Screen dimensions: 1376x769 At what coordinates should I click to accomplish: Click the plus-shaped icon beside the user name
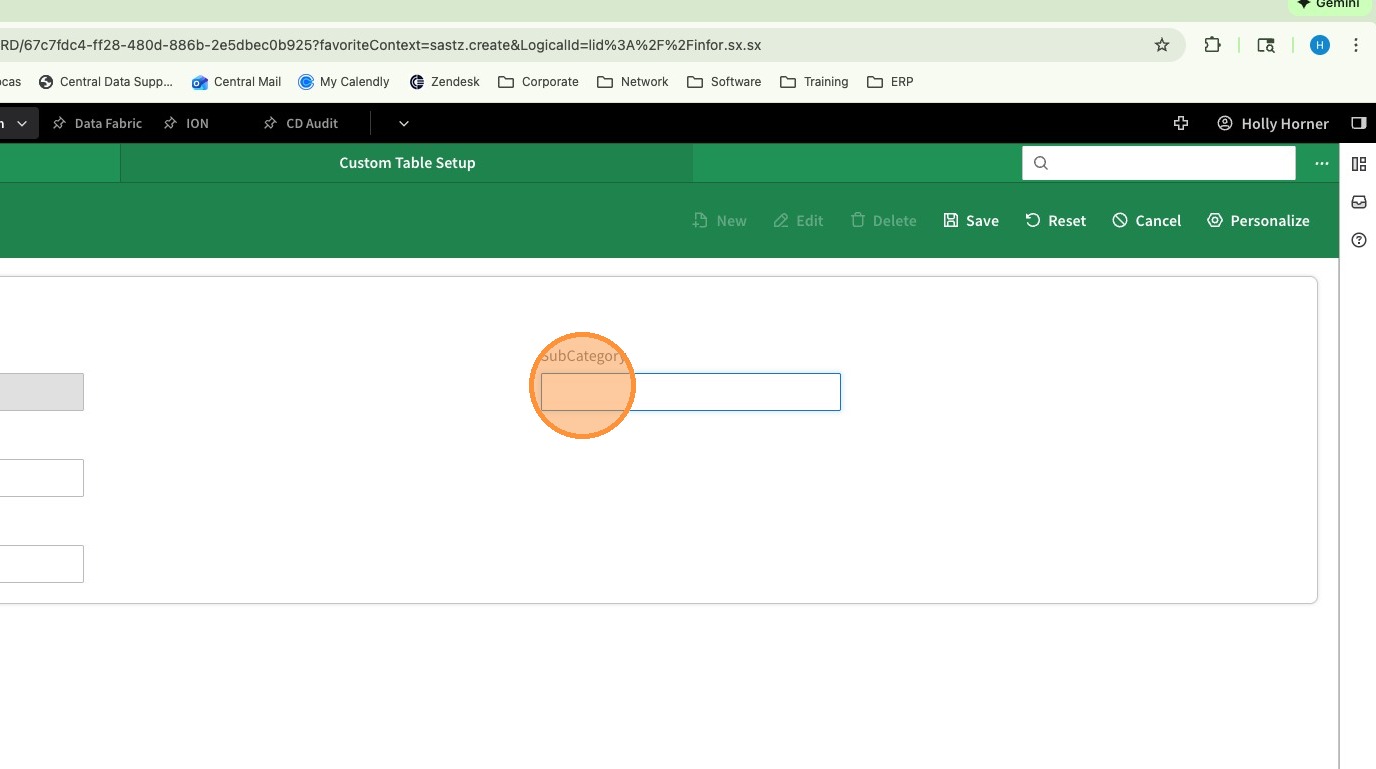pyautogui.click(x=1181, y=123)
